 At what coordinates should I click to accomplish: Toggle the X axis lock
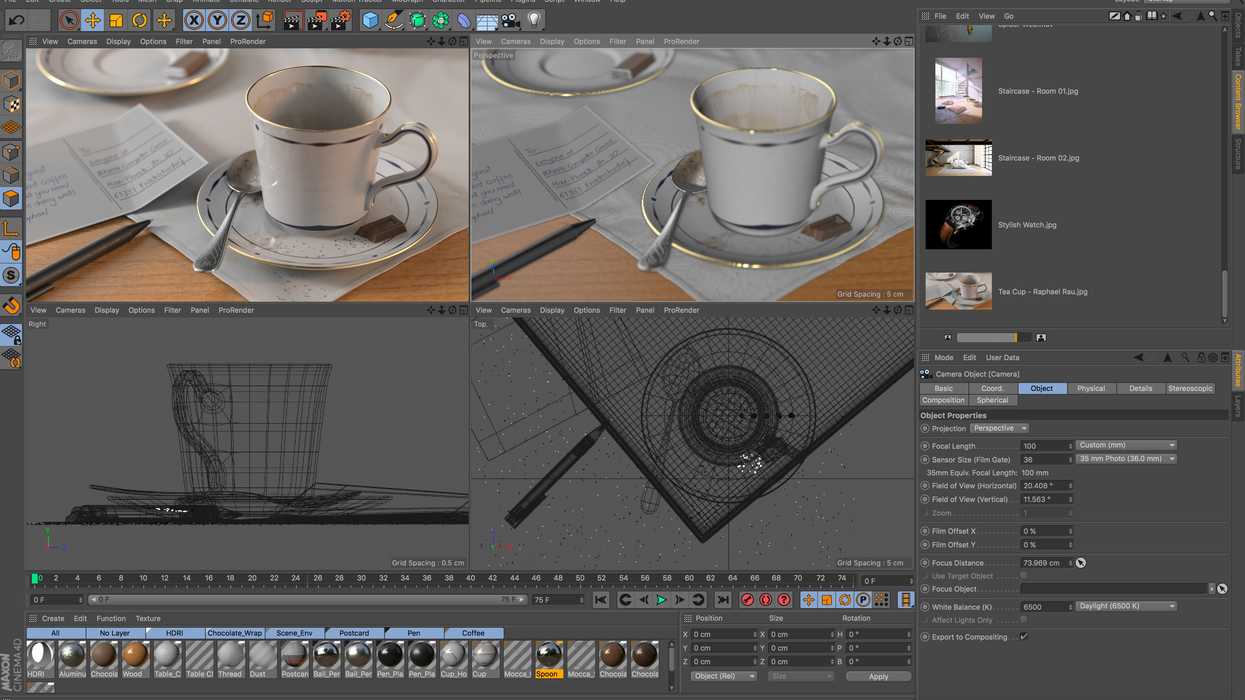pos(193,19)
